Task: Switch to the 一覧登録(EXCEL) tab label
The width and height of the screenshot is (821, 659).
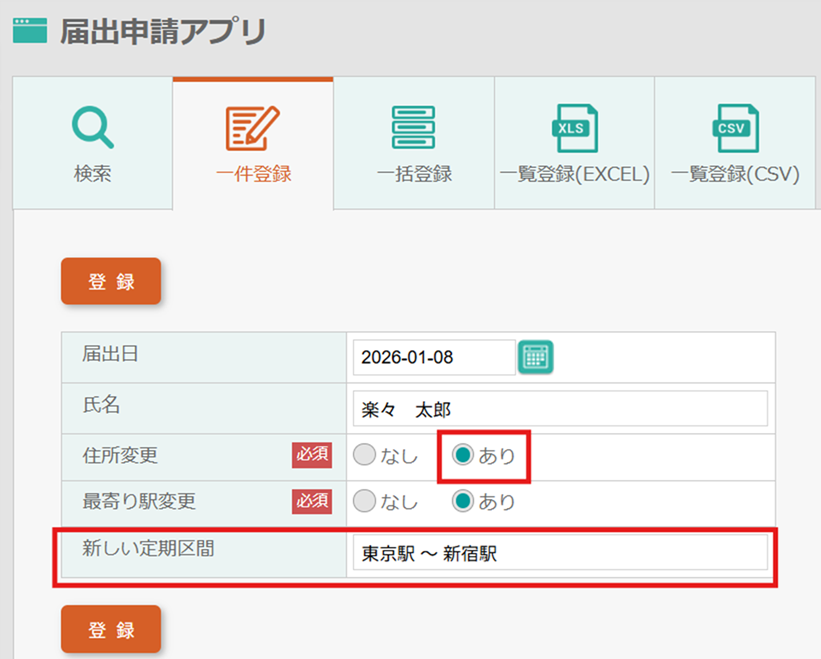Action: [574, 174]
